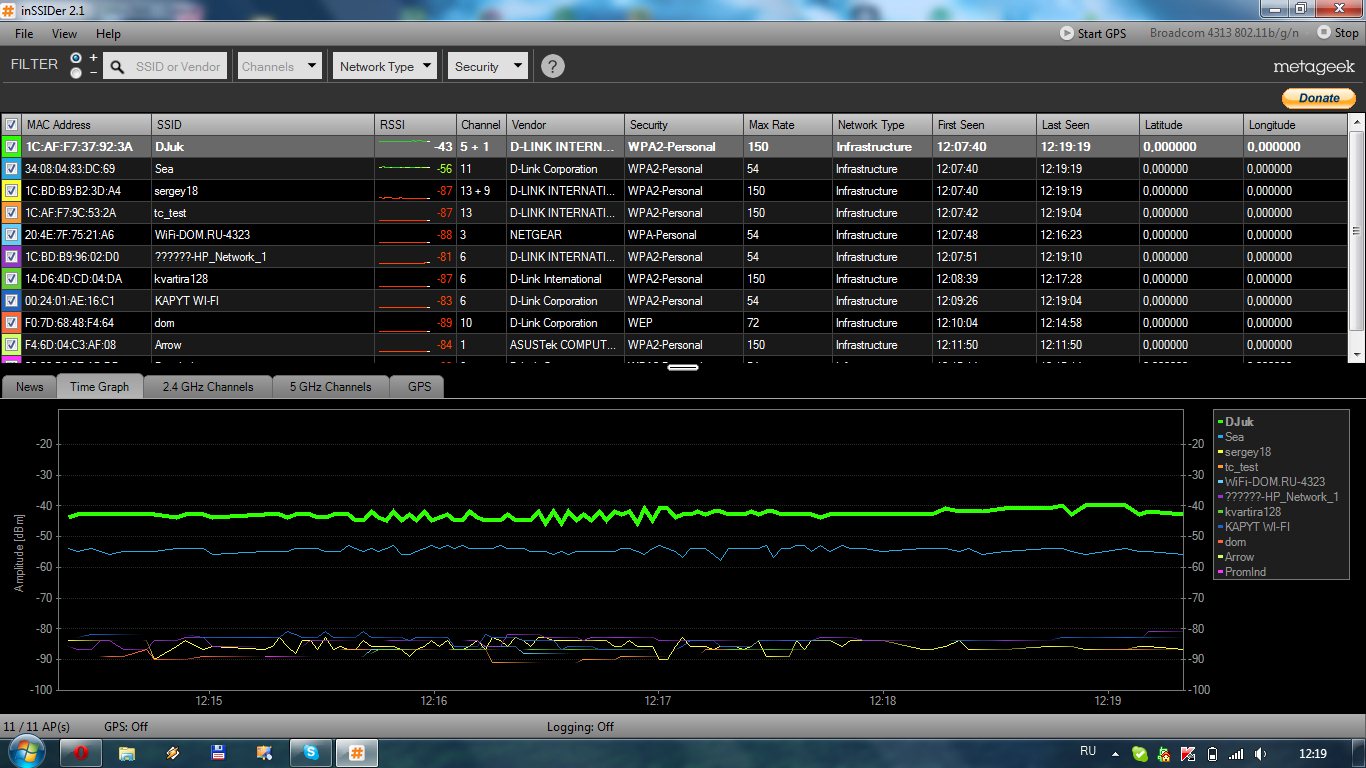Switch to the 2.4 GHz Channels tab
The height and width of the screenshot is (768, 1366).
[x=208, y=387]
